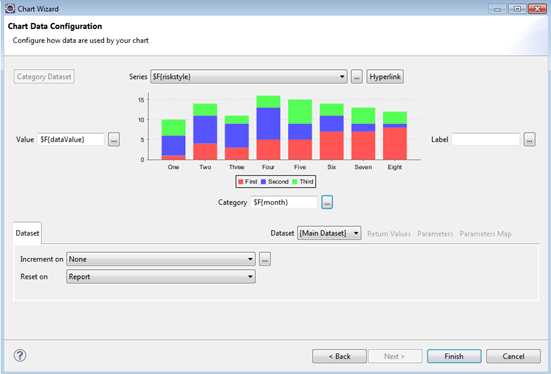
Task: Focus the Value $F{dataValue} input field
Action: pos(71,140)
